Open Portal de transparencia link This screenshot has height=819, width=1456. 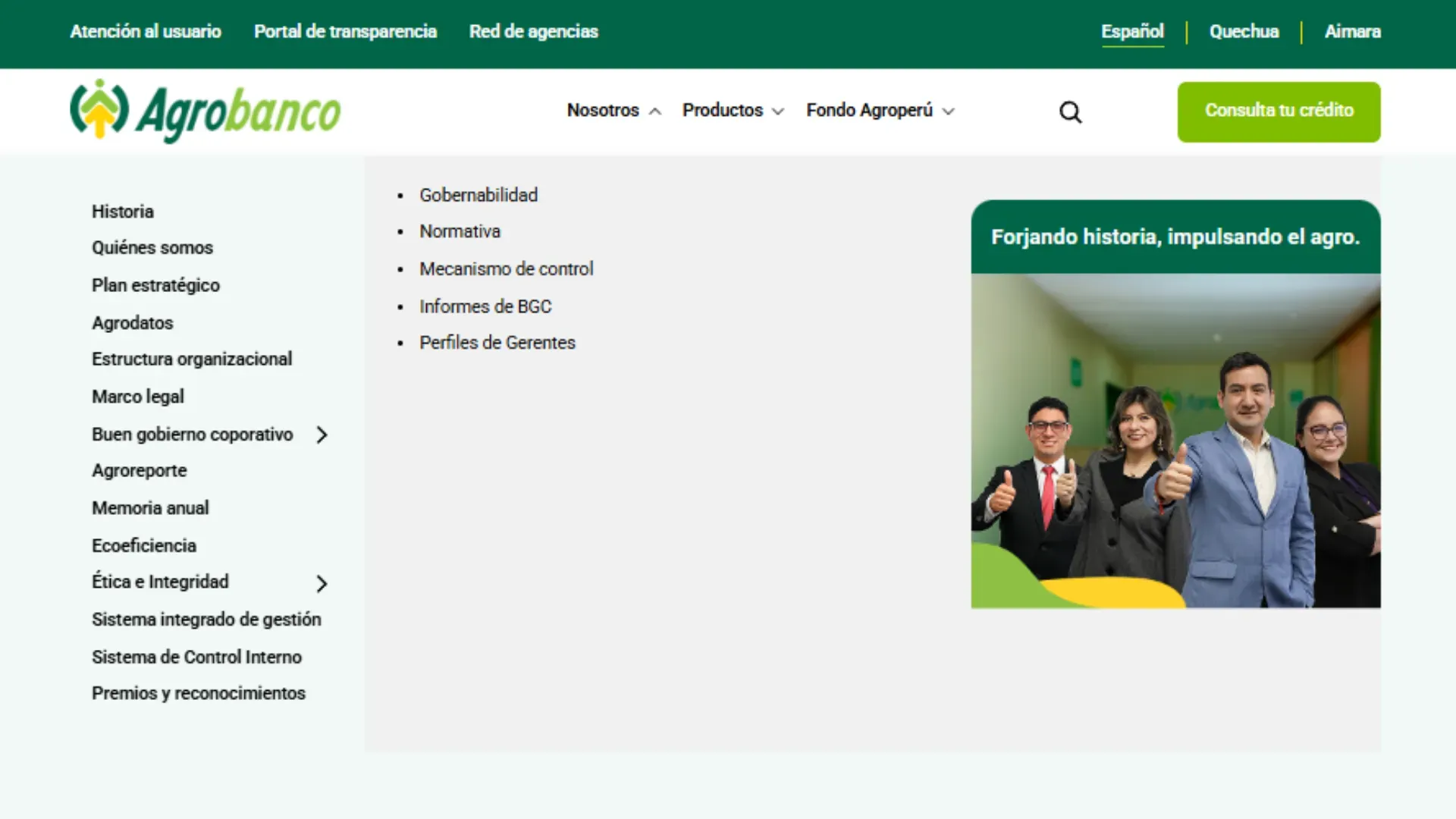click(x=345, y=32)
